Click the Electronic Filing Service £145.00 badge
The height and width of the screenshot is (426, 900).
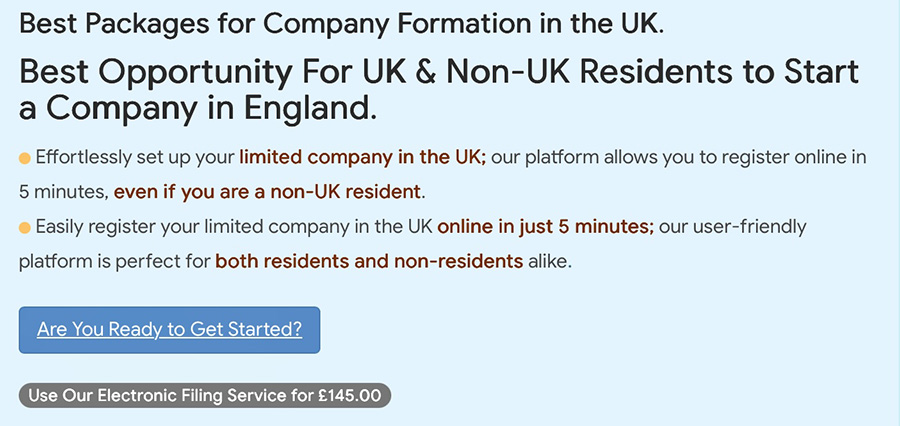point(204,395)
